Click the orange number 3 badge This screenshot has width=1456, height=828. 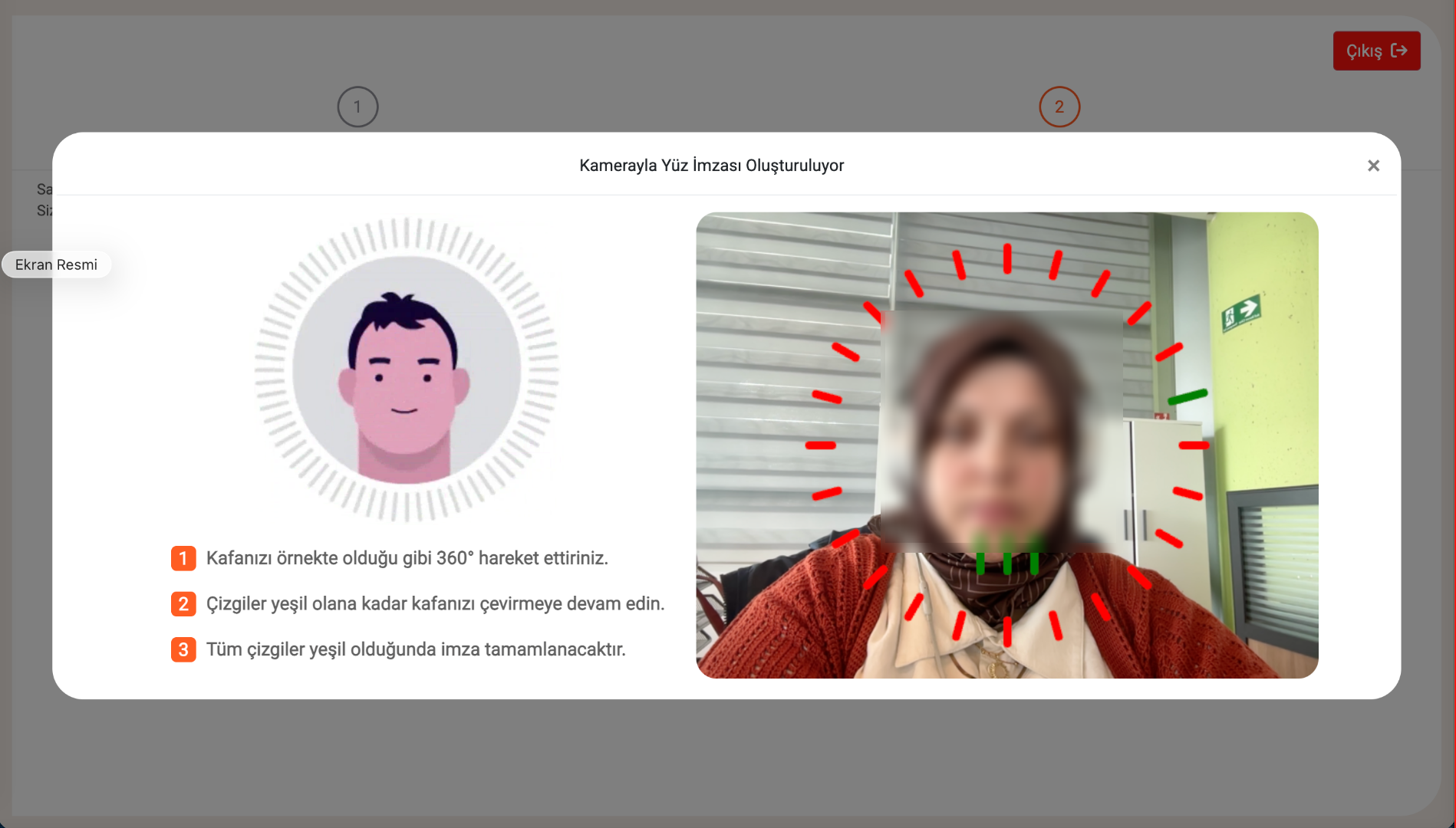[183, 649]
